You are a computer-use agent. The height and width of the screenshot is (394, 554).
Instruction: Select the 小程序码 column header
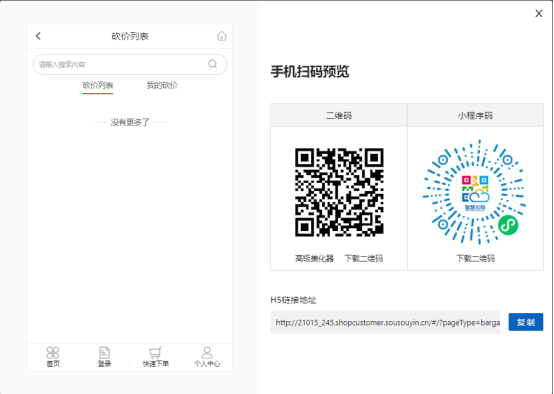(x=475, y=115)
